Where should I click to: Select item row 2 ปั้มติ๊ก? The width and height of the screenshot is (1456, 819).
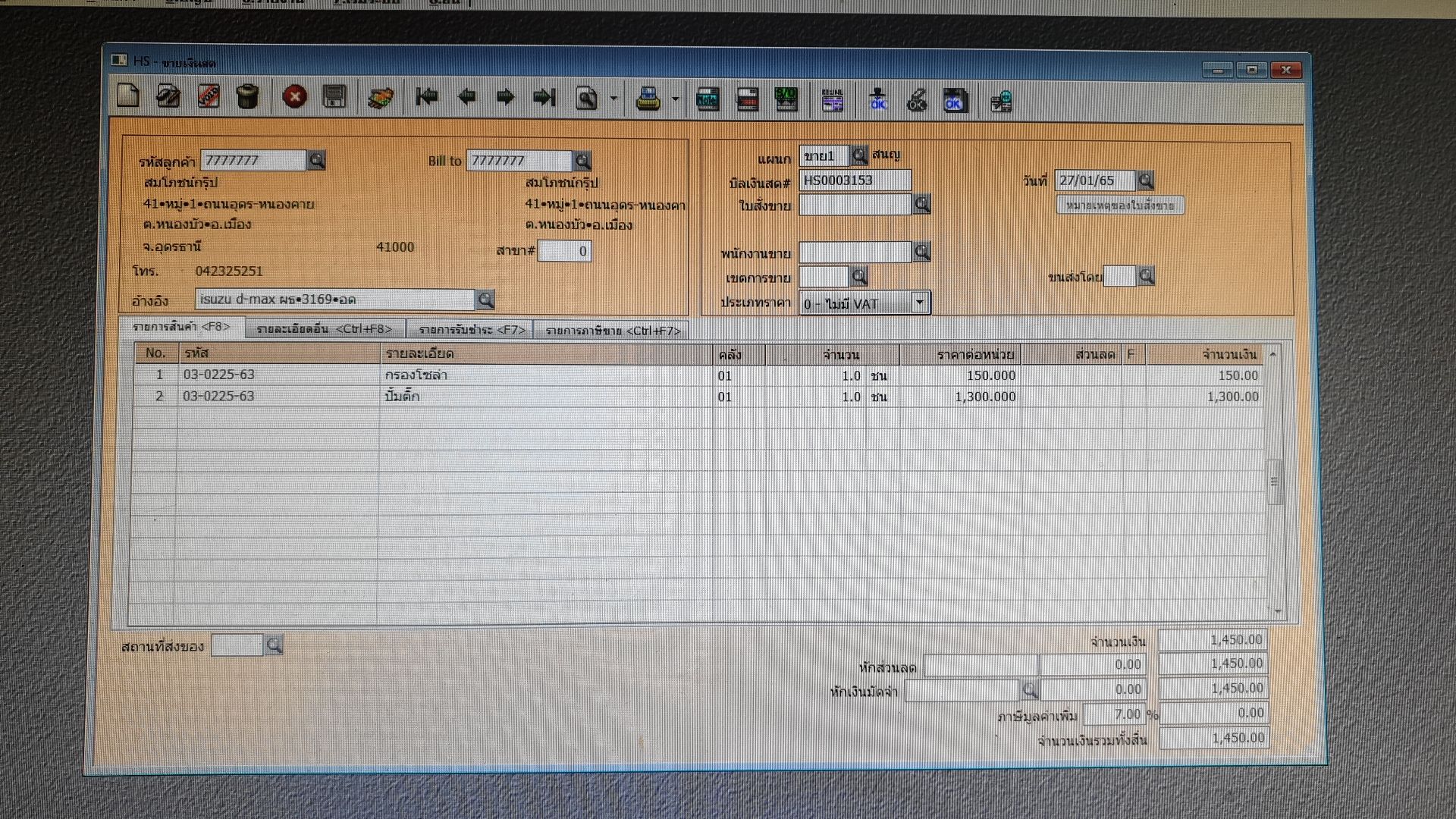[x=698, y=397]
